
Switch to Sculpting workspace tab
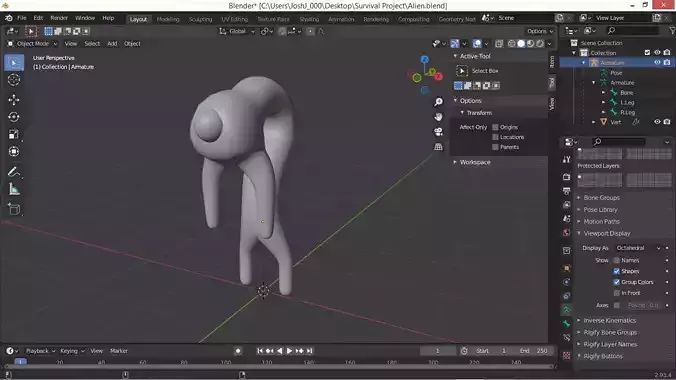tap(200, 19)
